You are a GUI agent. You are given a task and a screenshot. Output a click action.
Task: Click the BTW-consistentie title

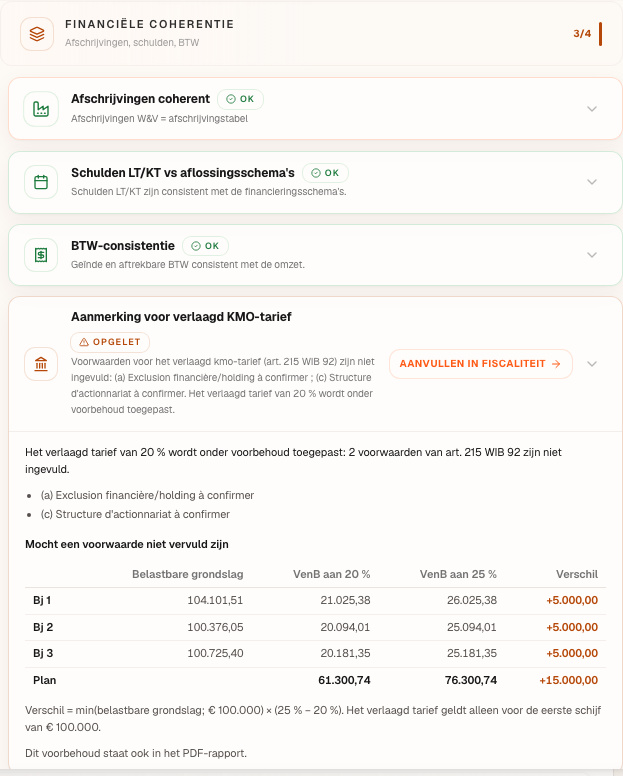point(123,246)
